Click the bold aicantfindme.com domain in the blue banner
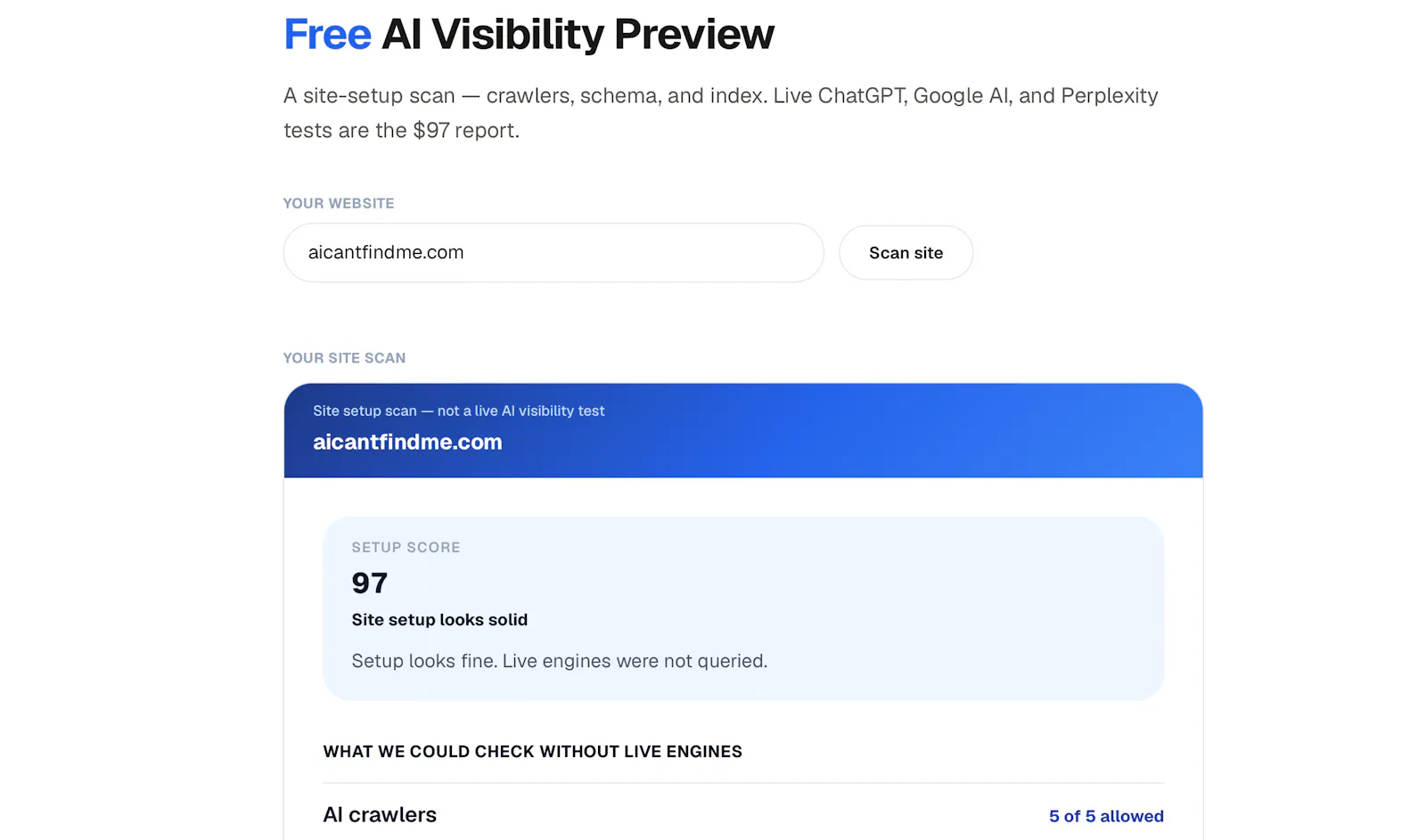 coord(407,442)
